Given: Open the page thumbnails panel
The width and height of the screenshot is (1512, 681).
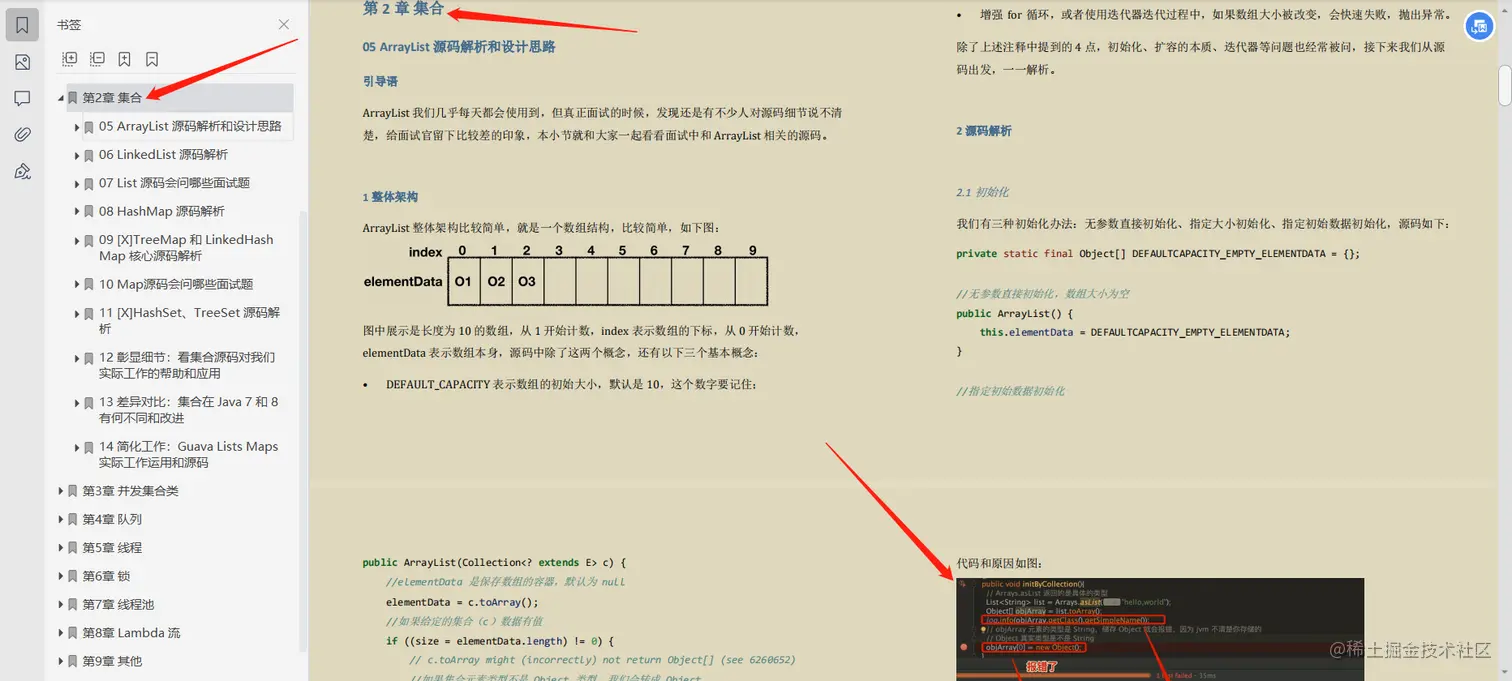Looking at the screenshot, I should click(22, 62).
